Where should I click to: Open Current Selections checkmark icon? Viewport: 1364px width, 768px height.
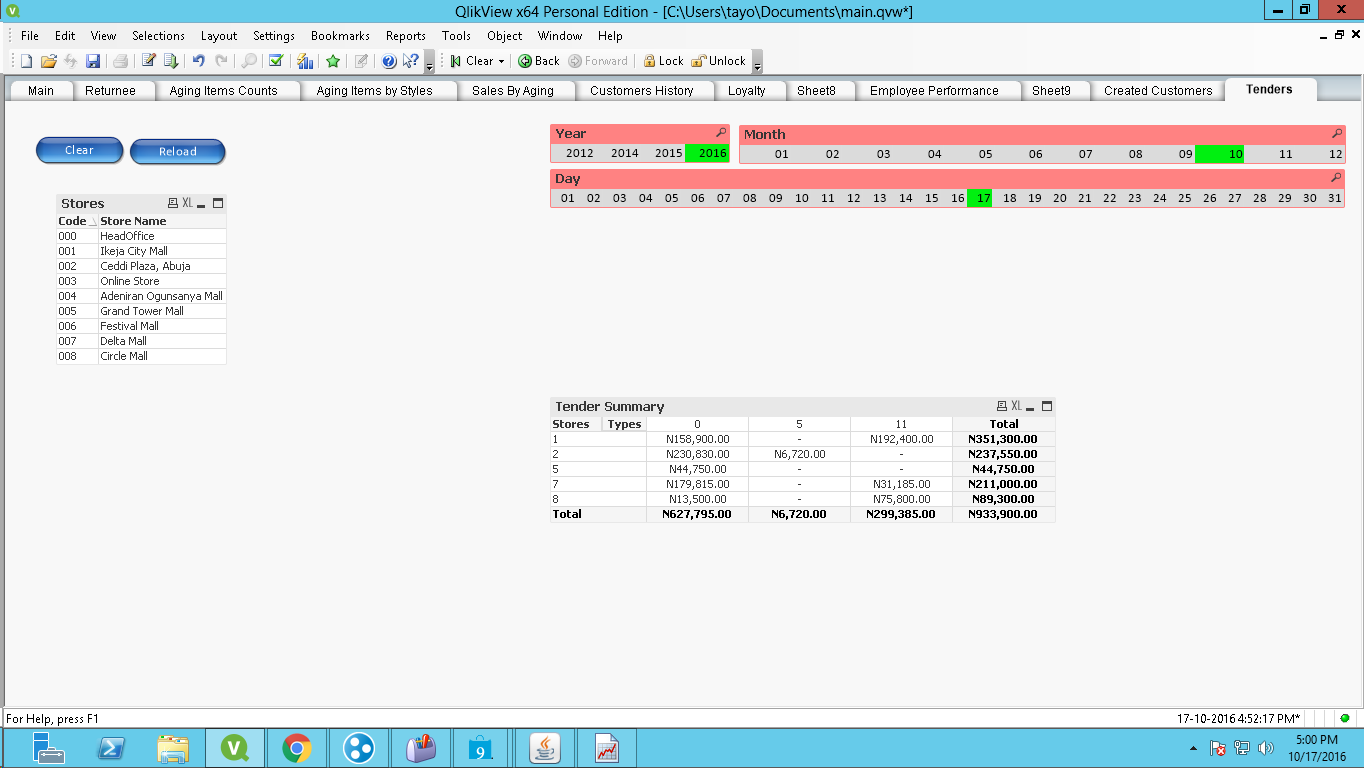[275, 61]
